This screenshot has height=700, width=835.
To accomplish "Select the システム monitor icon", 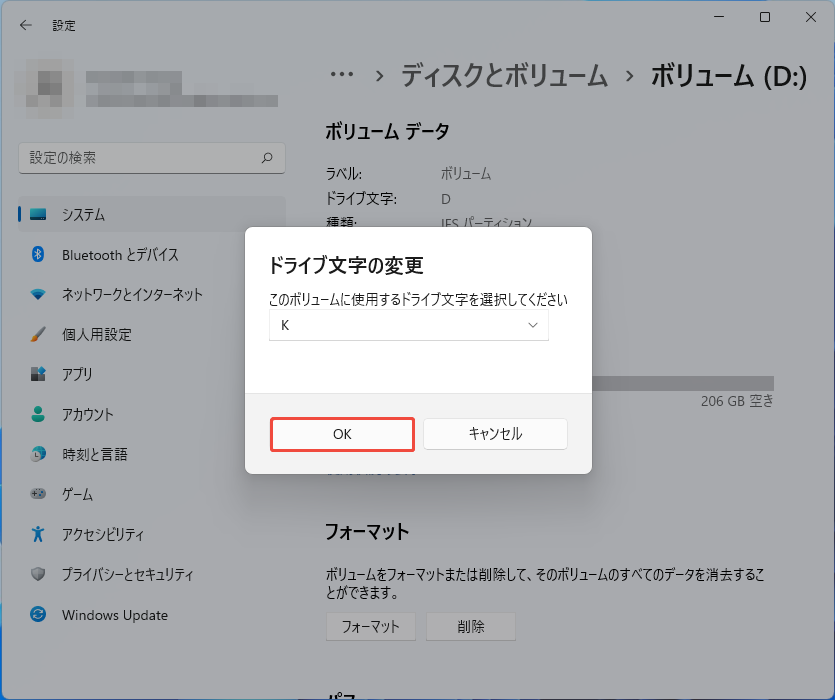I will (x=38, y=214).
